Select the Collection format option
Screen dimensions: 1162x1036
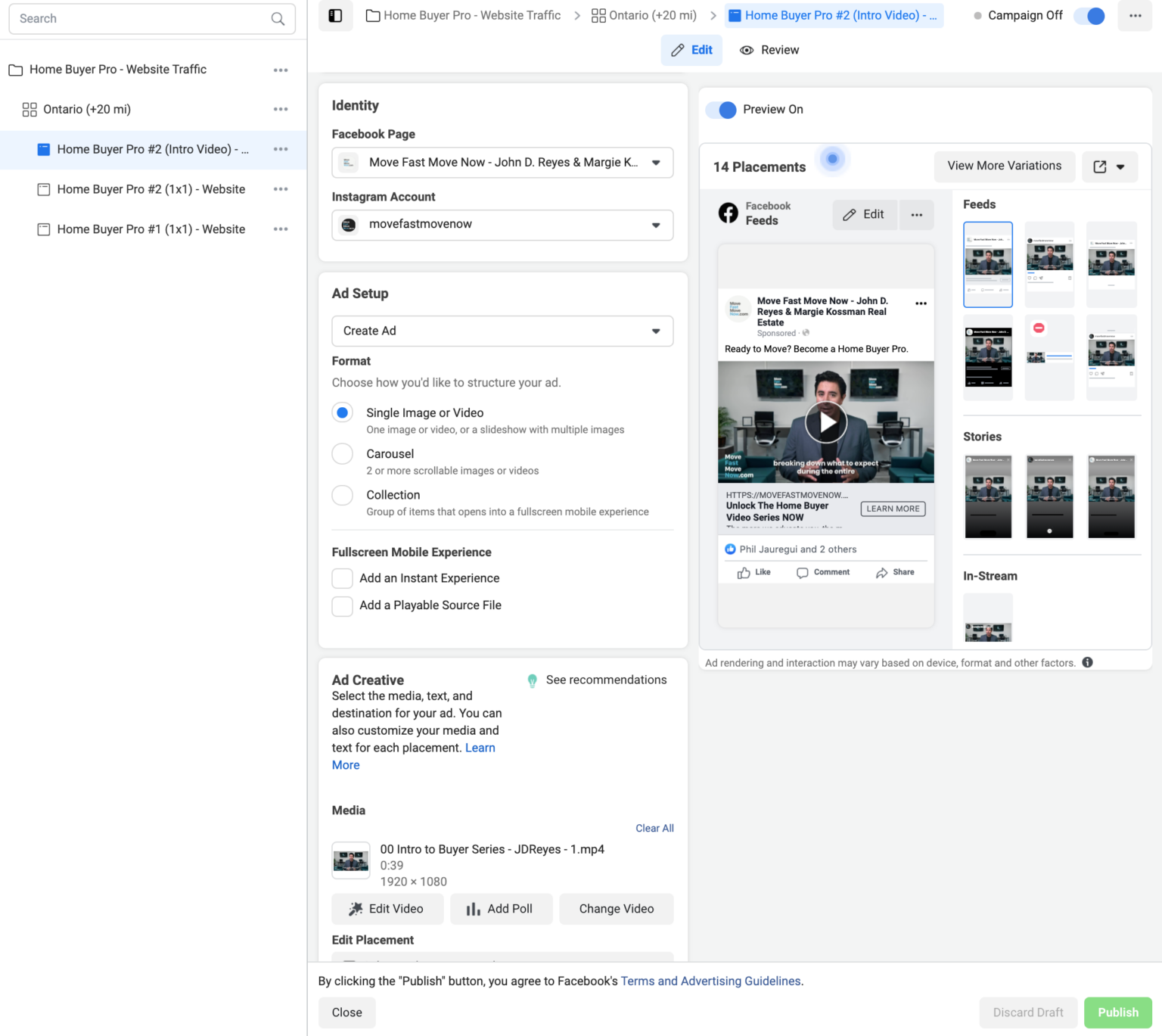point(343,495)
